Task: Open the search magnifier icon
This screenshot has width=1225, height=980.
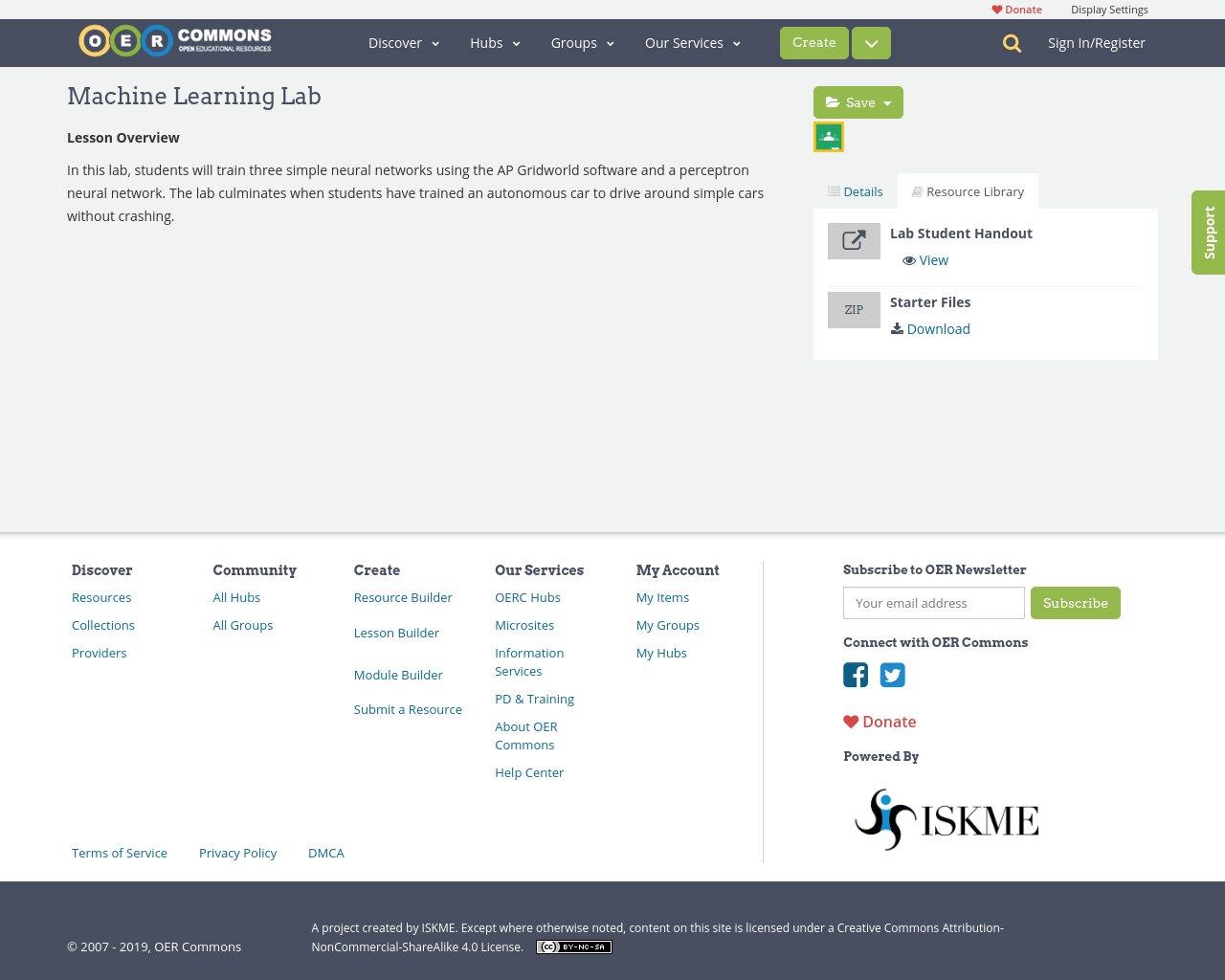Action: tap(1012, 43)
